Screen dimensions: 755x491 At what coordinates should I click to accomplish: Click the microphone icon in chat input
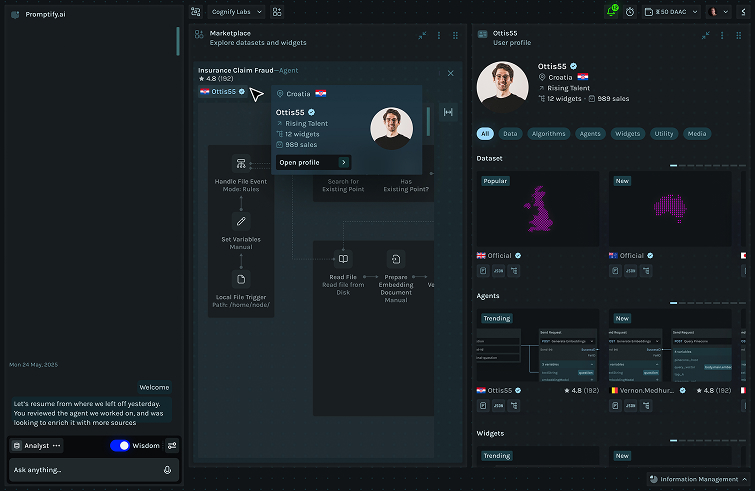(x=168, y=470)
